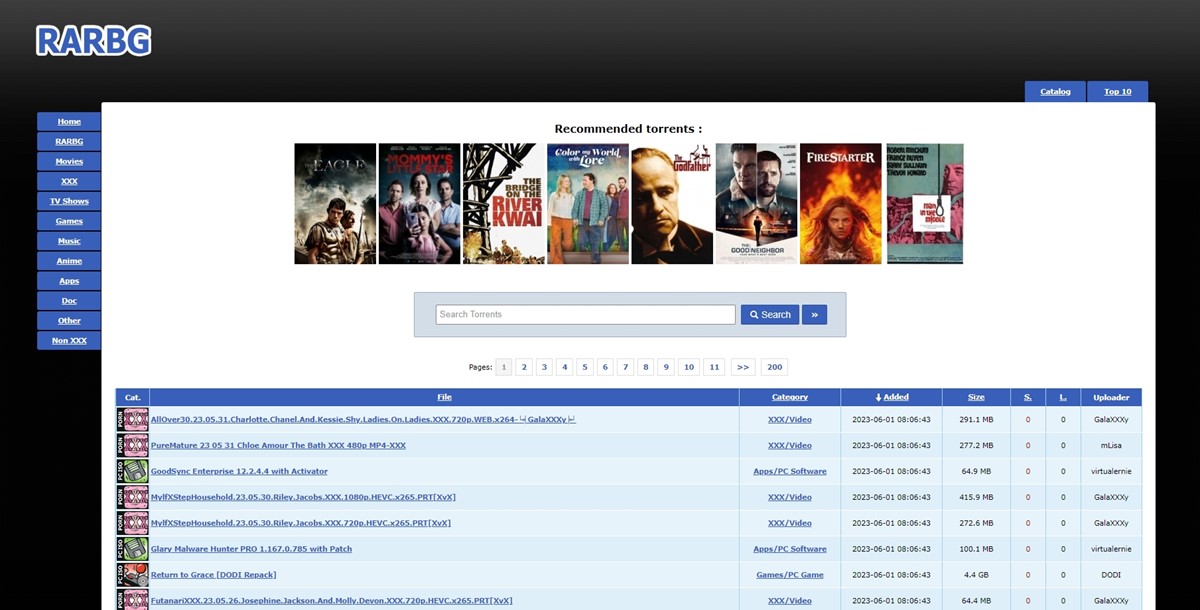Image resolution: width=1200 pixels, height=610 pixels.
Task: Sort the list by File name header
Action: click(x=444, y=397)
